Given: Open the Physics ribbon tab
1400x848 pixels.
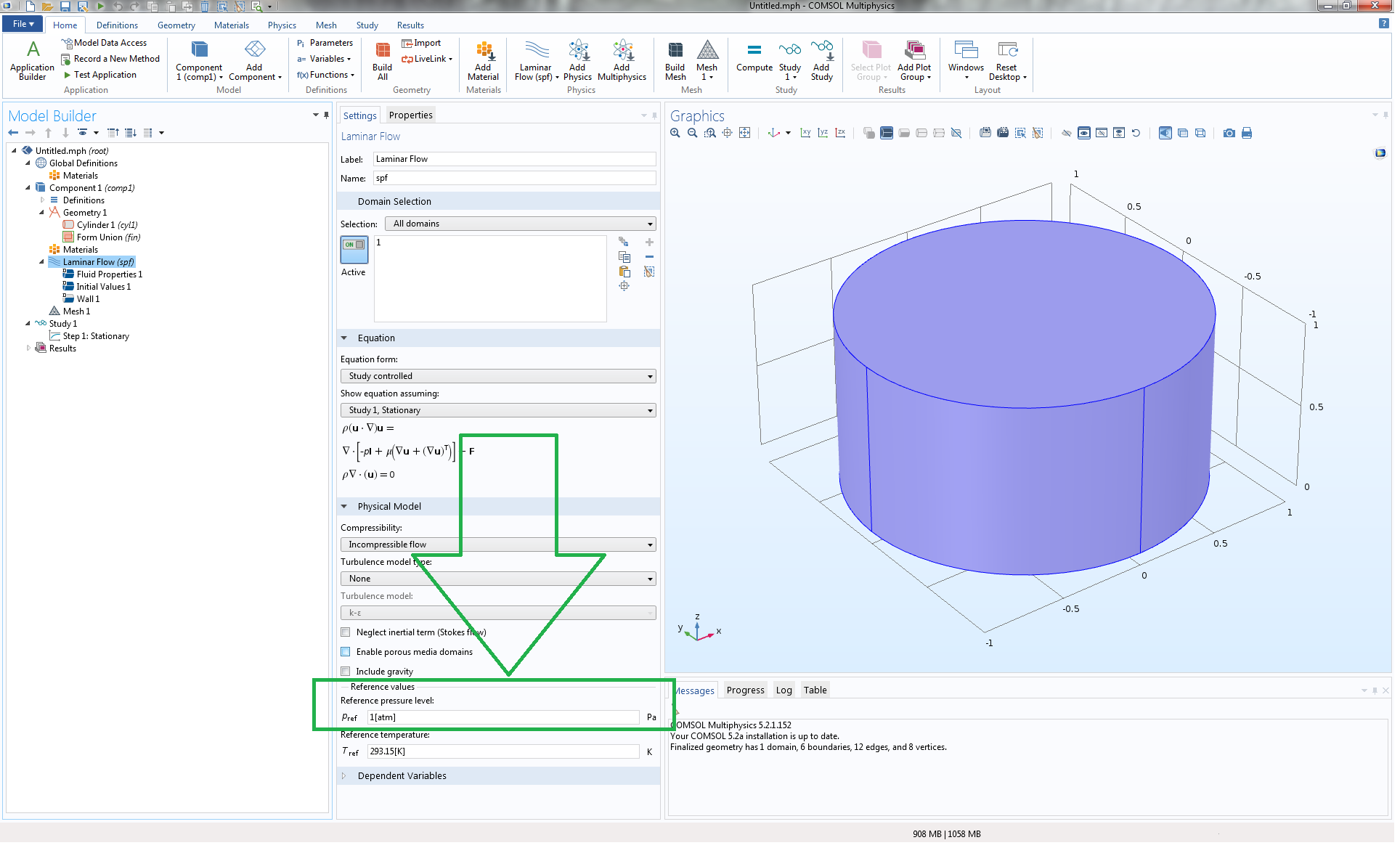Looking at the screenshot, I should (282, 25).
